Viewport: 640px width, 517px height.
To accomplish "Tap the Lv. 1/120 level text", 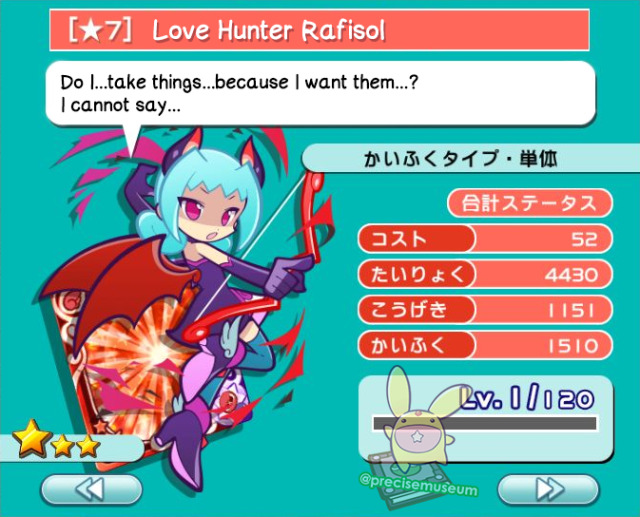I will tap(527, 399).
